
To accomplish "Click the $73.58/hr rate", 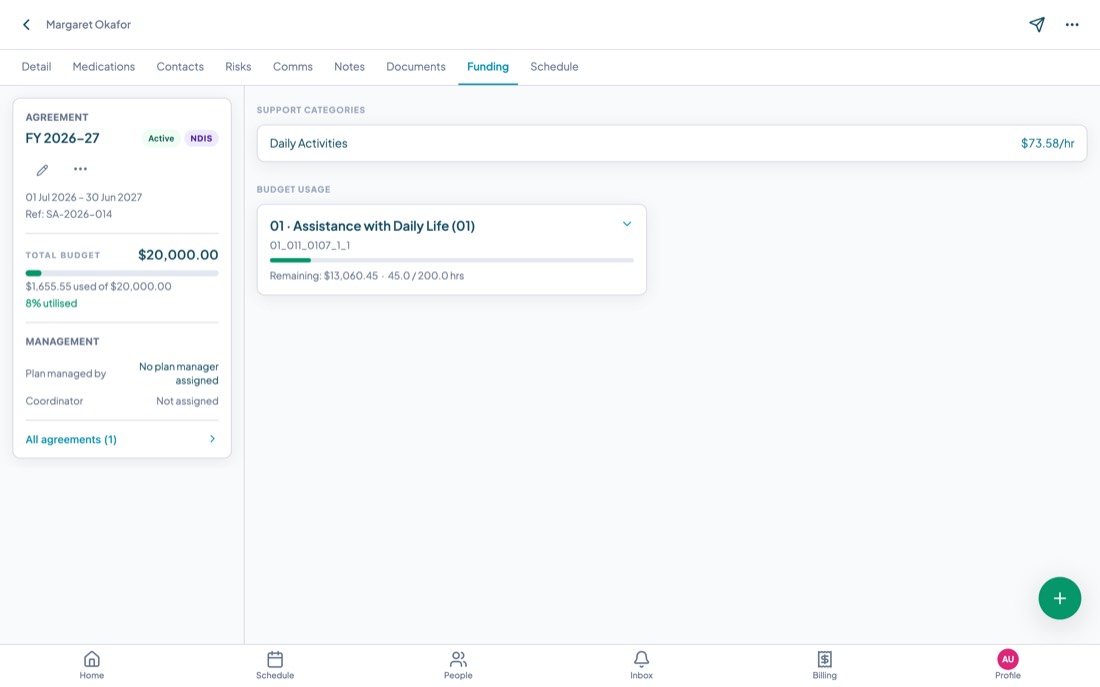I will click(x=1047, y=143).
